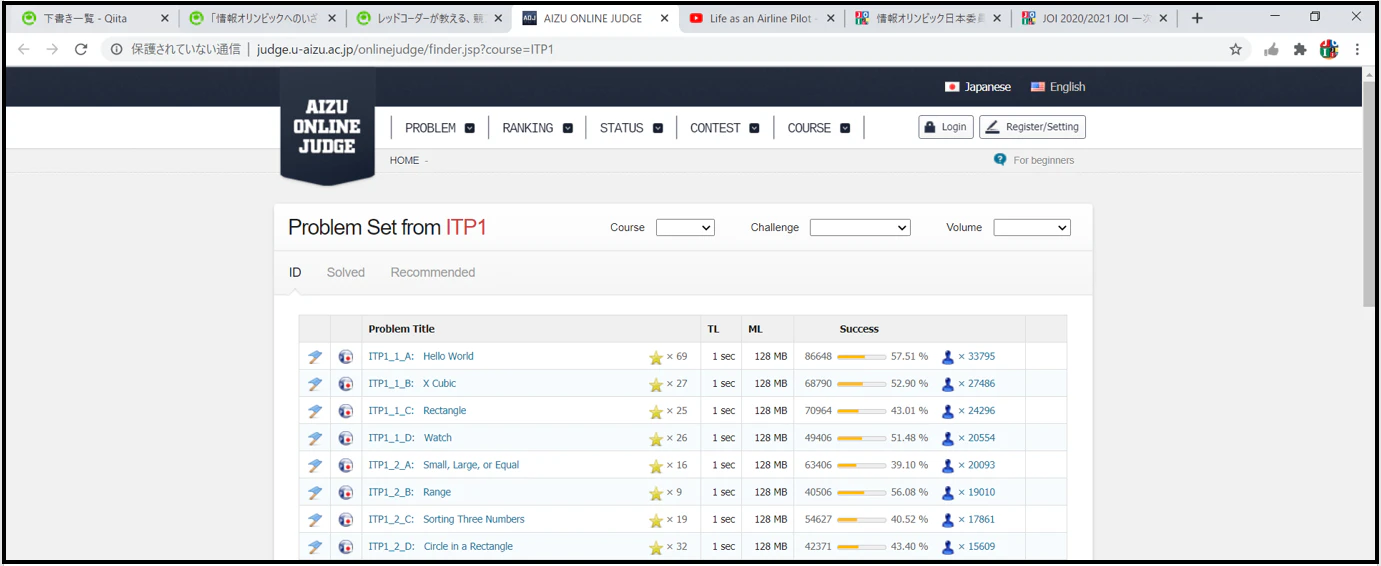Viewport: 1381px width, 566px height.
Task: Click the star icon for X Cubic
Action: pos(656,384)
